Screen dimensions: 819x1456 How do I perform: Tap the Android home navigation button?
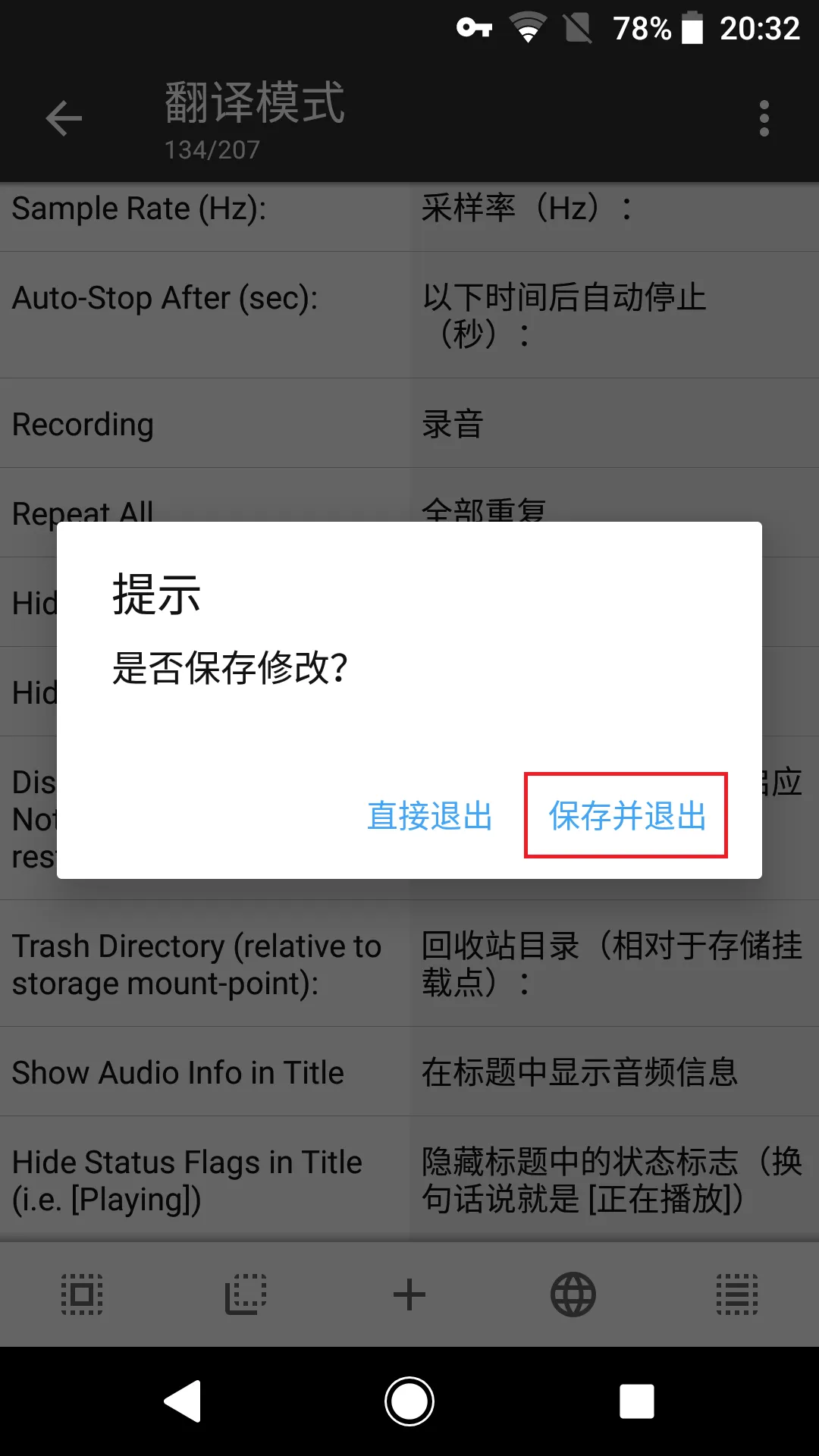409,1401
